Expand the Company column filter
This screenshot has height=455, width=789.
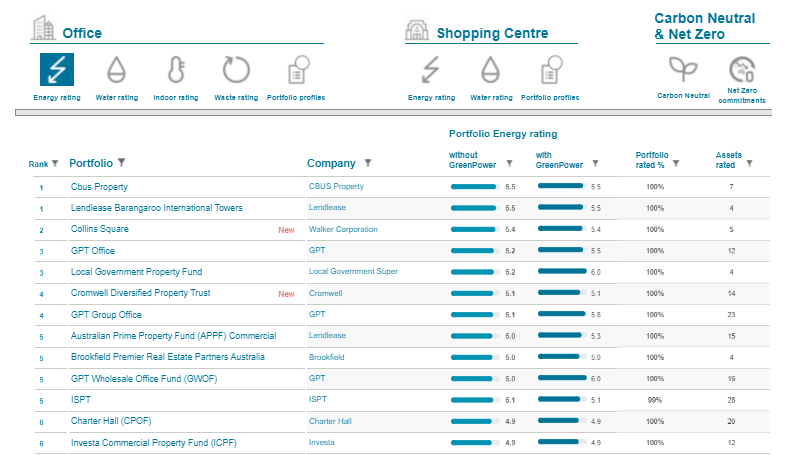[x=368, y=163]
